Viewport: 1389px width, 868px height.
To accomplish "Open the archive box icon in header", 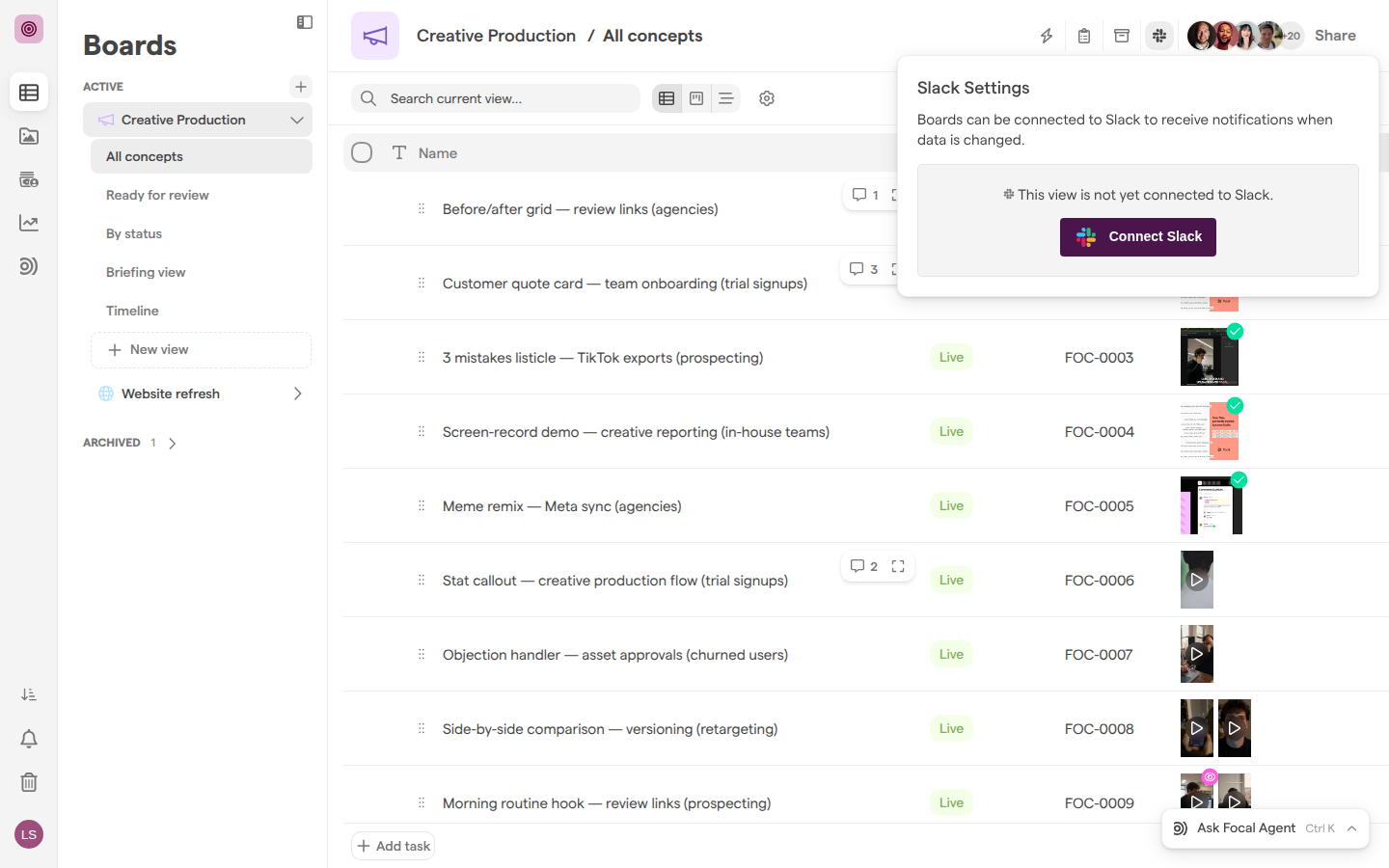I will (x=1122, y=36).
